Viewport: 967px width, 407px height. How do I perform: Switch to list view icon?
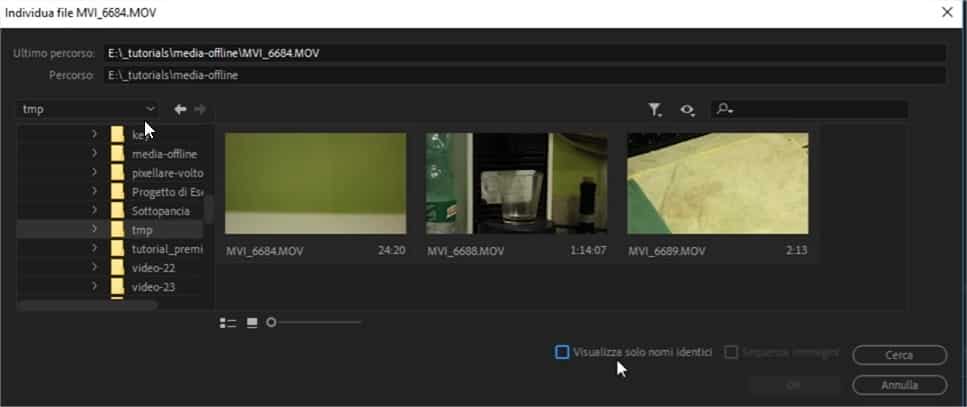(x=228, y=322)
